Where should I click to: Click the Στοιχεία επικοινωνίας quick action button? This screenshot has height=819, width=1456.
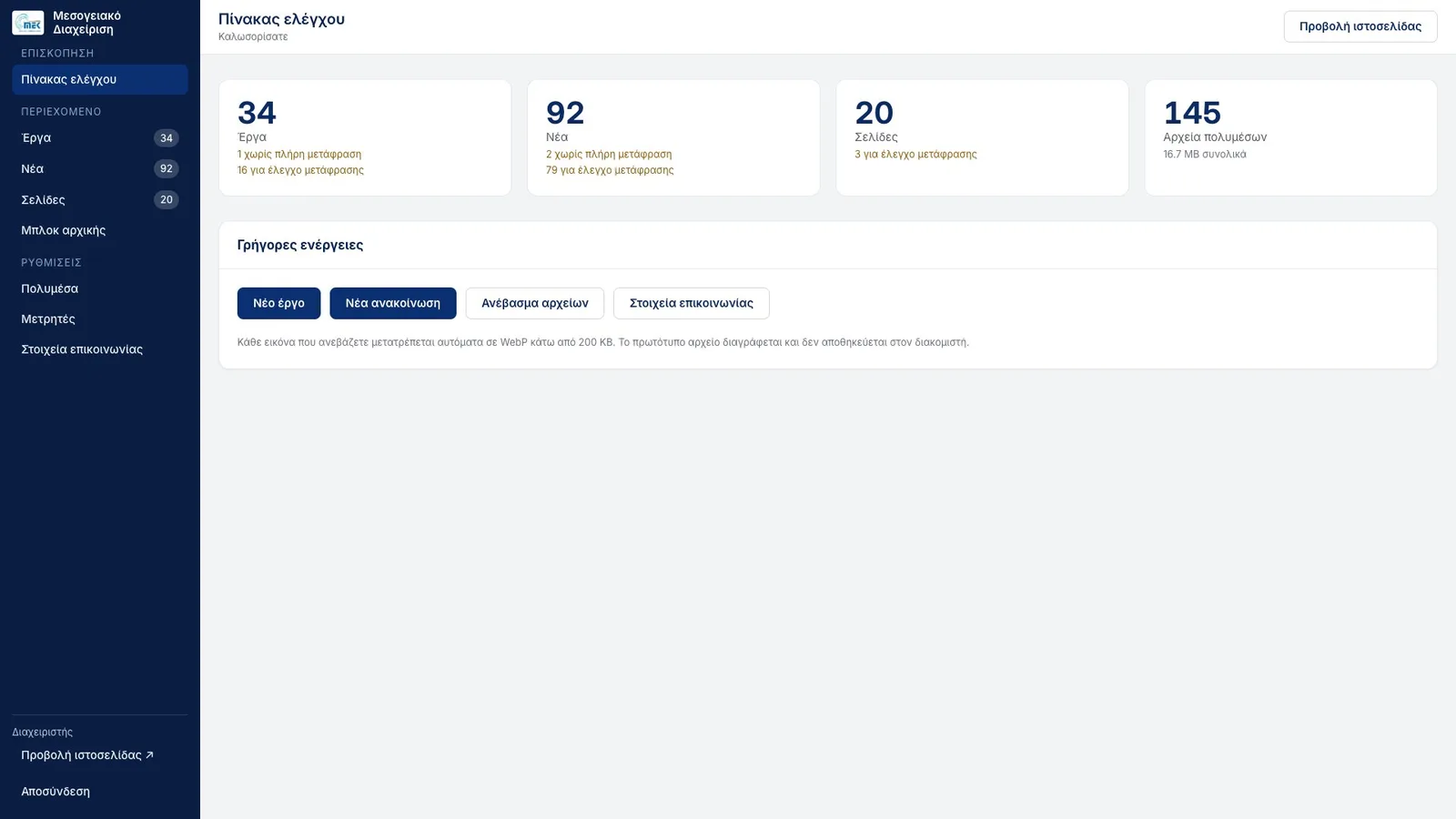coord(692,303)
